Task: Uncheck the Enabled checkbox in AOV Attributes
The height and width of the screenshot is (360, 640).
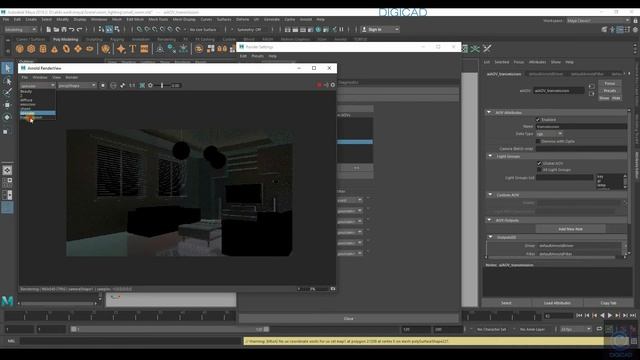Action: [538, 120]
